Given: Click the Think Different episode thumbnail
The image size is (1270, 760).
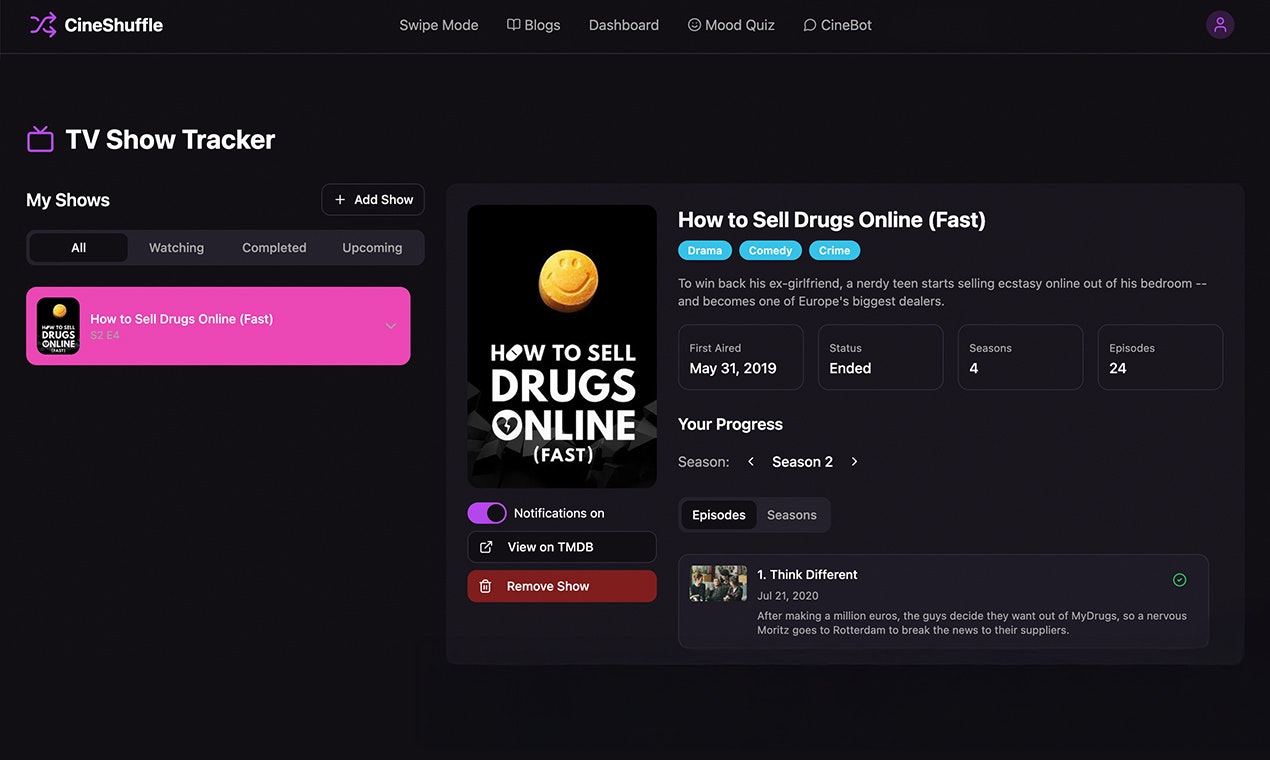Looking at the screenshot, I should (x=718, y=583).
